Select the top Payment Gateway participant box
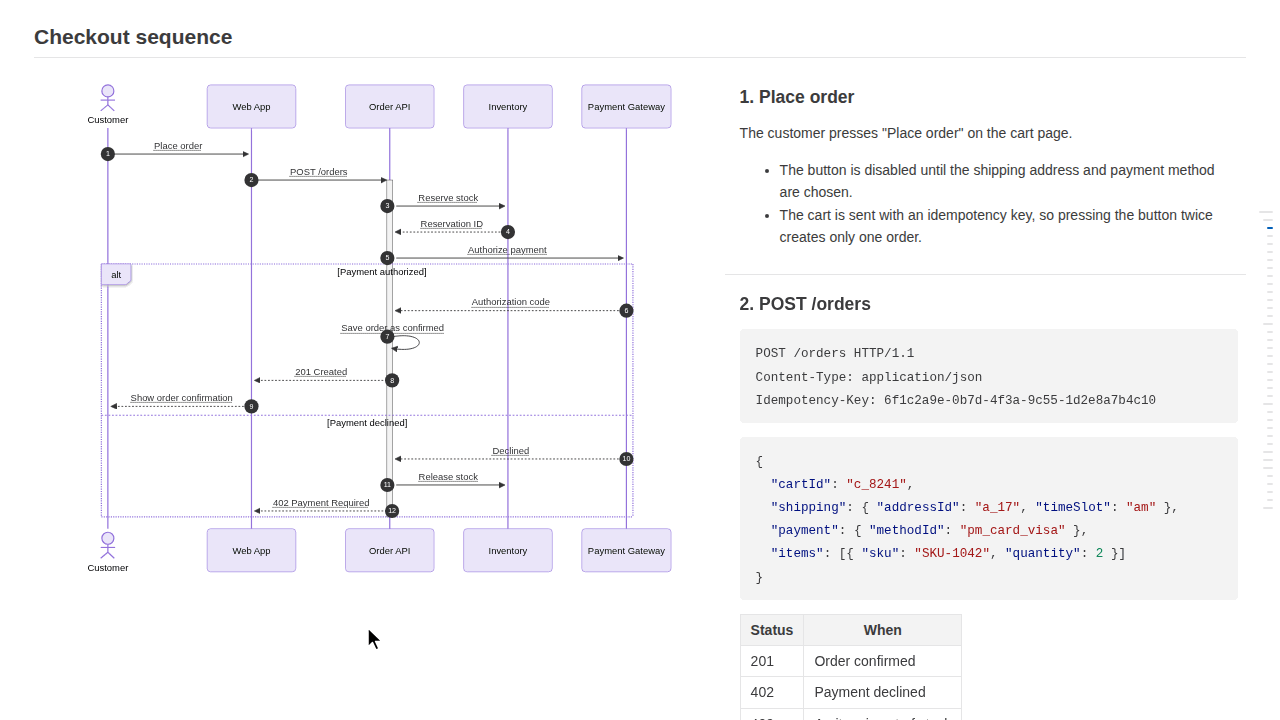The image size is (1280, 720). pyautogui.click(x=626, y=106)
